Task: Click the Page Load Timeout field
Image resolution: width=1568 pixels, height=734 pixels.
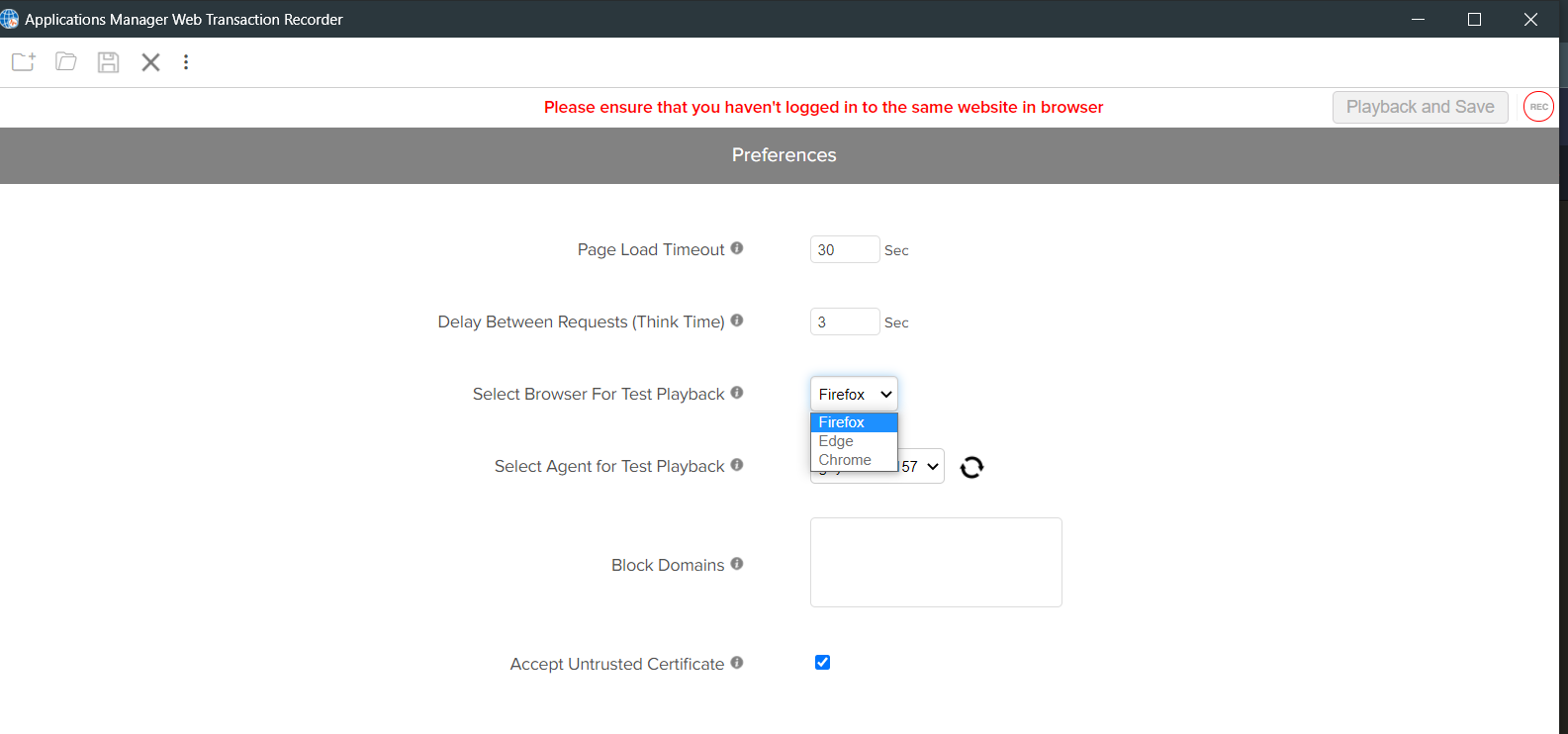Action: point(845,249)
